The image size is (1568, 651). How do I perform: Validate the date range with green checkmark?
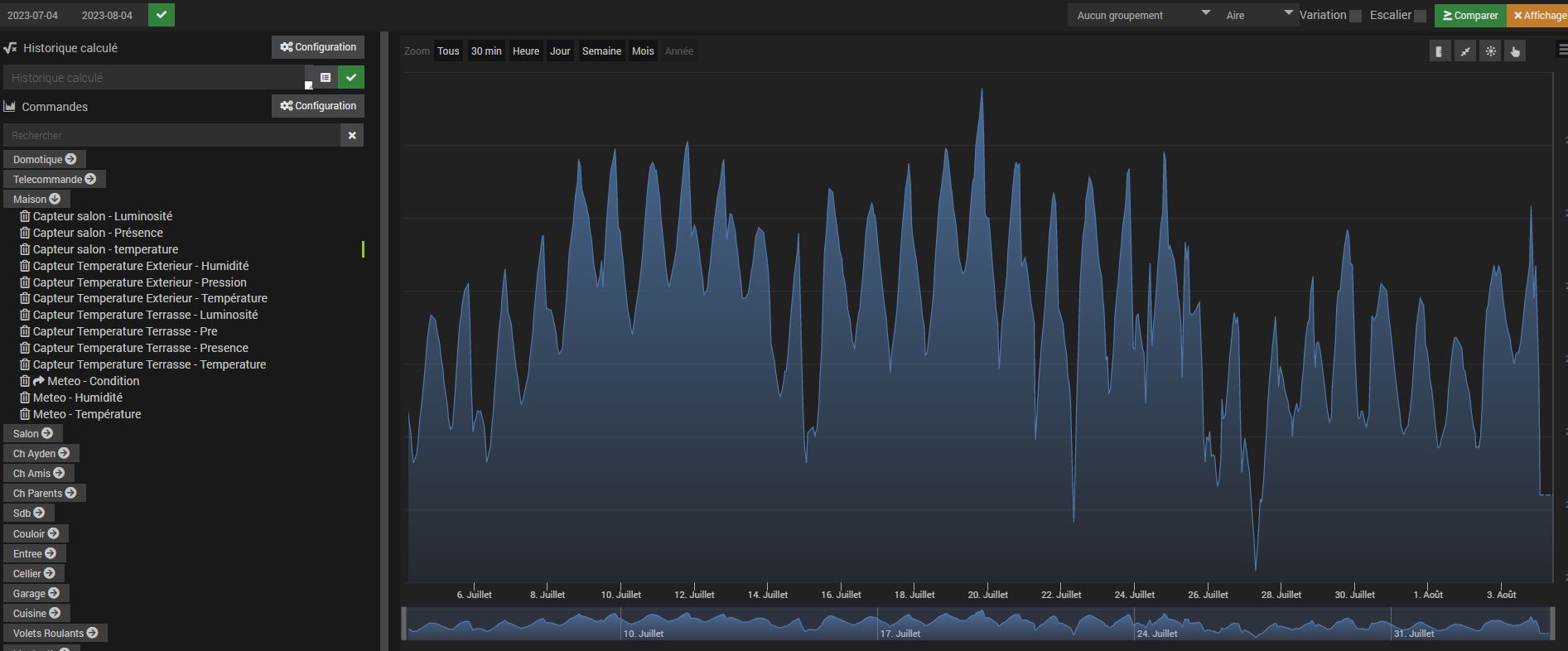162,15
